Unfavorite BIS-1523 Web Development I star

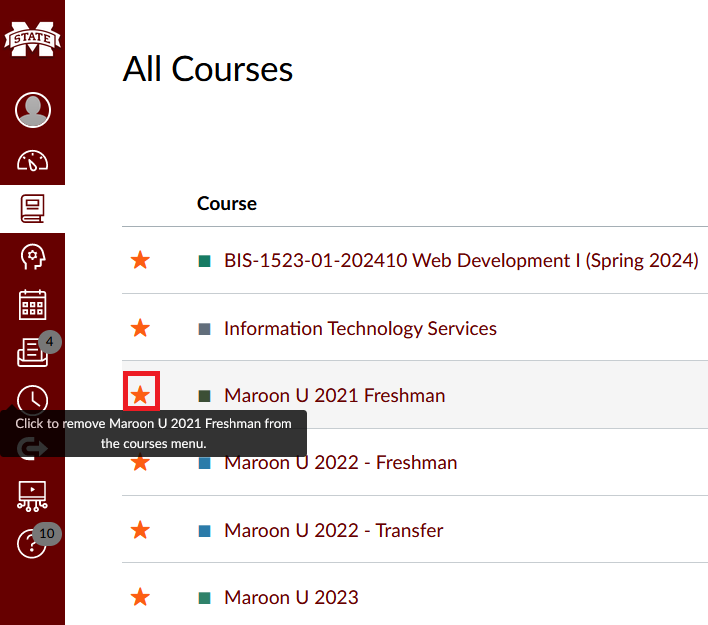coord(140,260)
